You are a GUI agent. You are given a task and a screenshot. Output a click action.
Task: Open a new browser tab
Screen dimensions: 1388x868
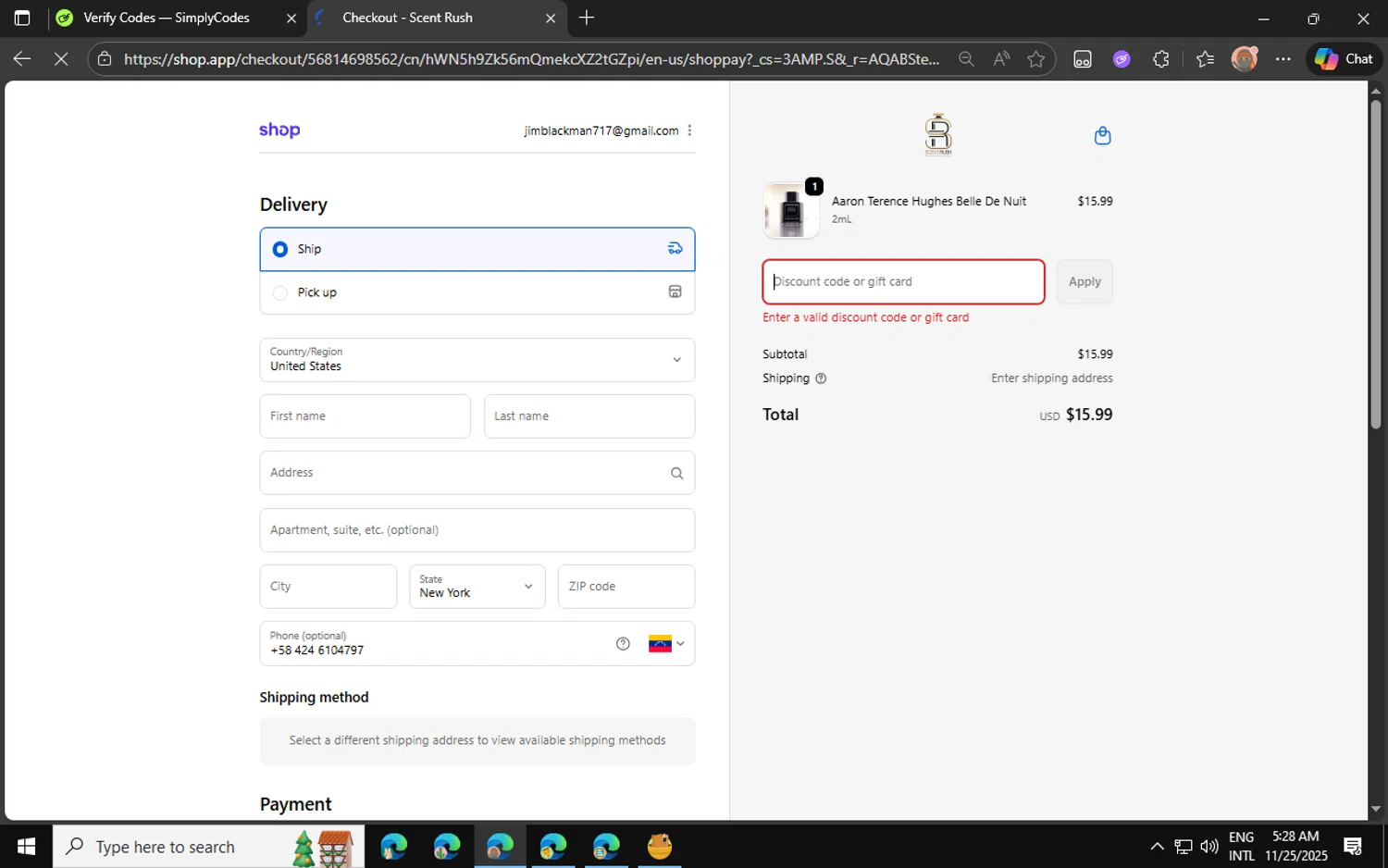click(x=587, y=18)
